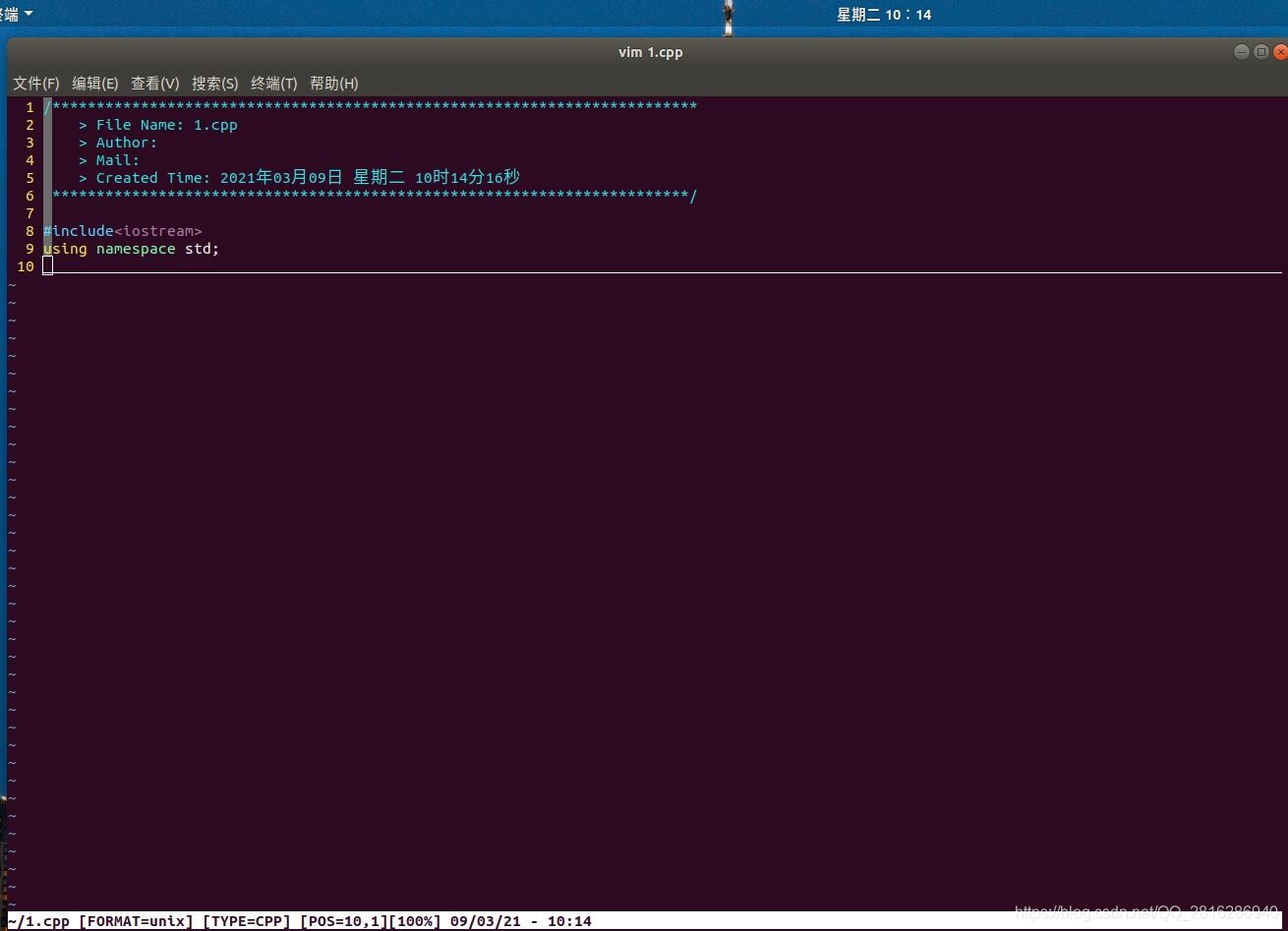Screen dimensions: 1288x931
Task: Click the File Name: 1.cpp comment line
Action: click(x=158, y=125)
